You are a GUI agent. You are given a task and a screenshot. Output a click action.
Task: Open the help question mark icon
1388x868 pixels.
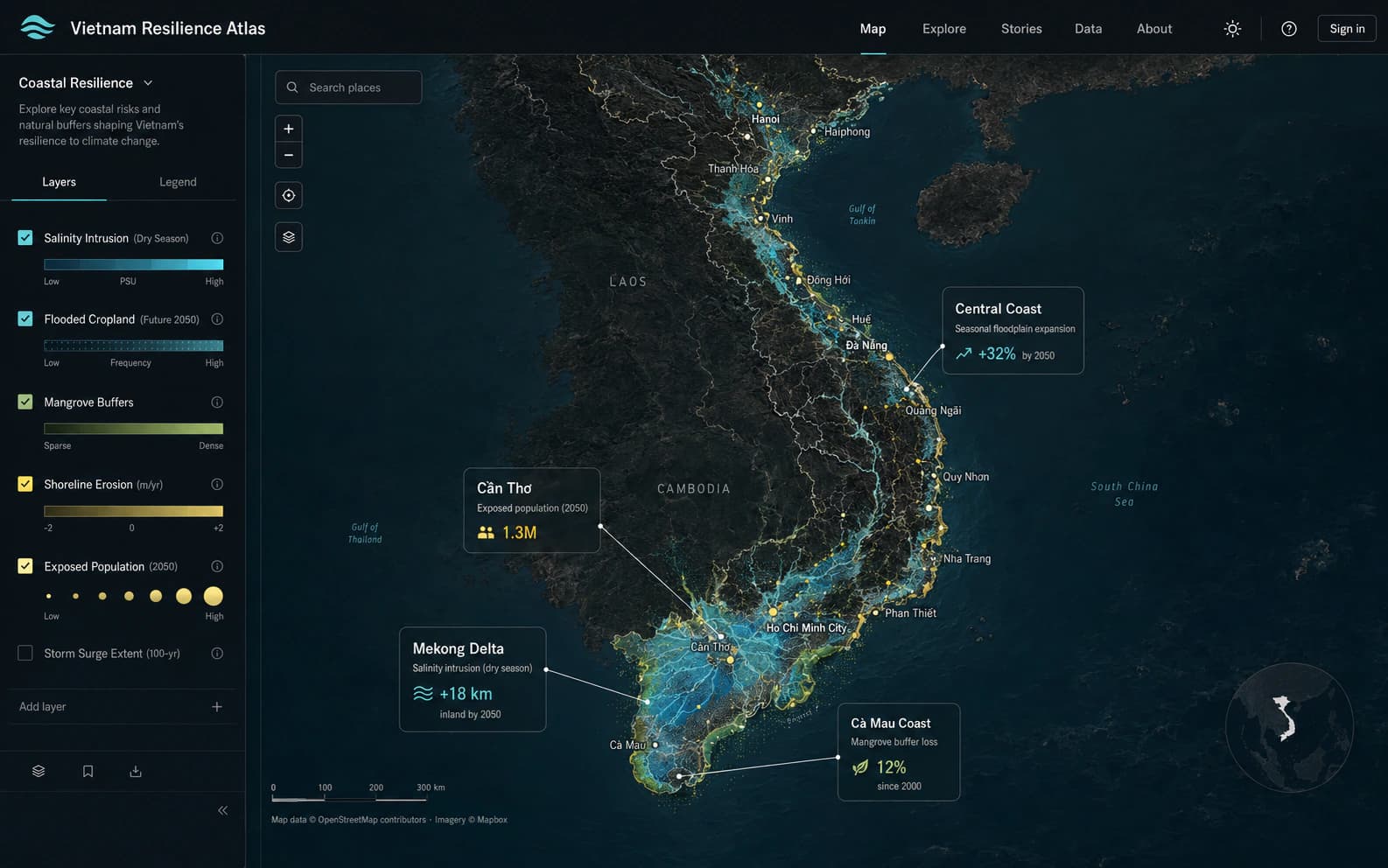coord(1288,29)
